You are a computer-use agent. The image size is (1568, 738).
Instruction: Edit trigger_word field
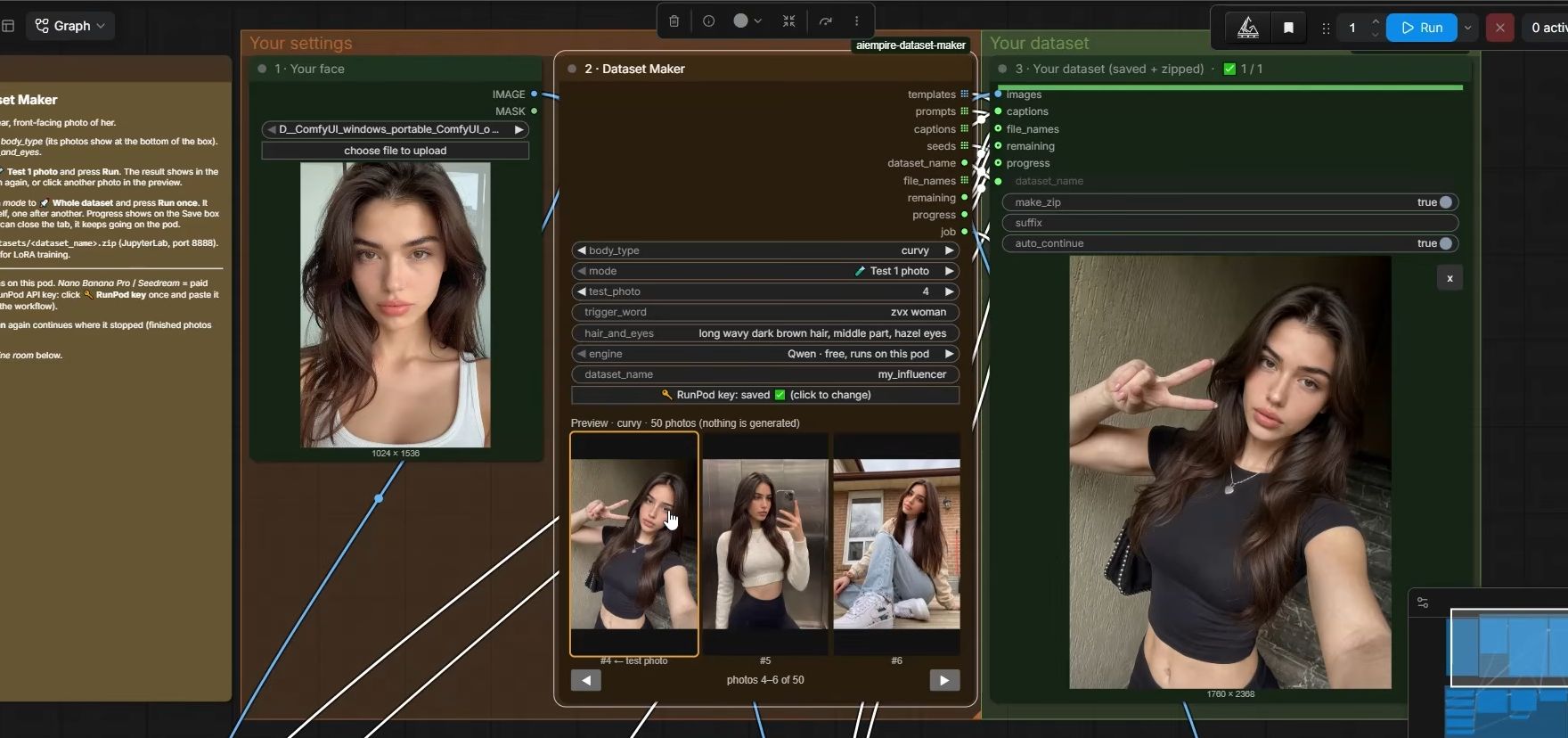pos(765,312)
